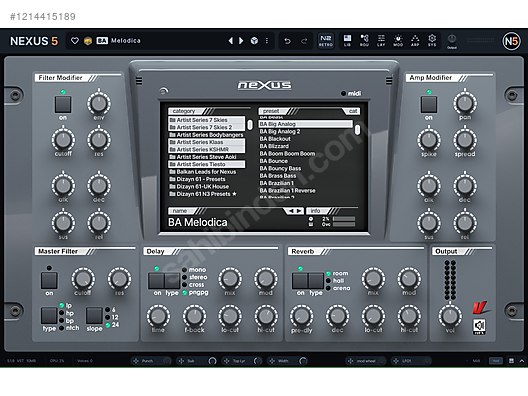
Task: Select the hp filter type
Action: (x=66, y=313)
